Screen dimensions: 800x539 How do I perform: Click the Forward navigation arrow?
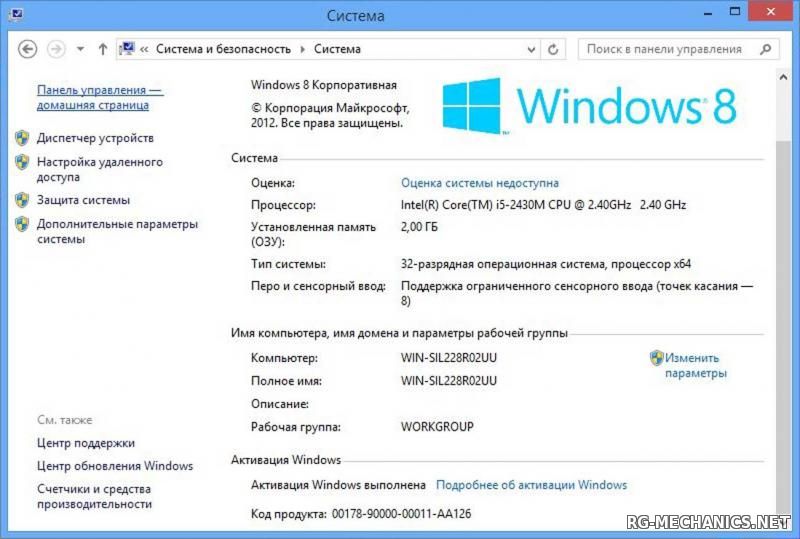coord(56,49)
